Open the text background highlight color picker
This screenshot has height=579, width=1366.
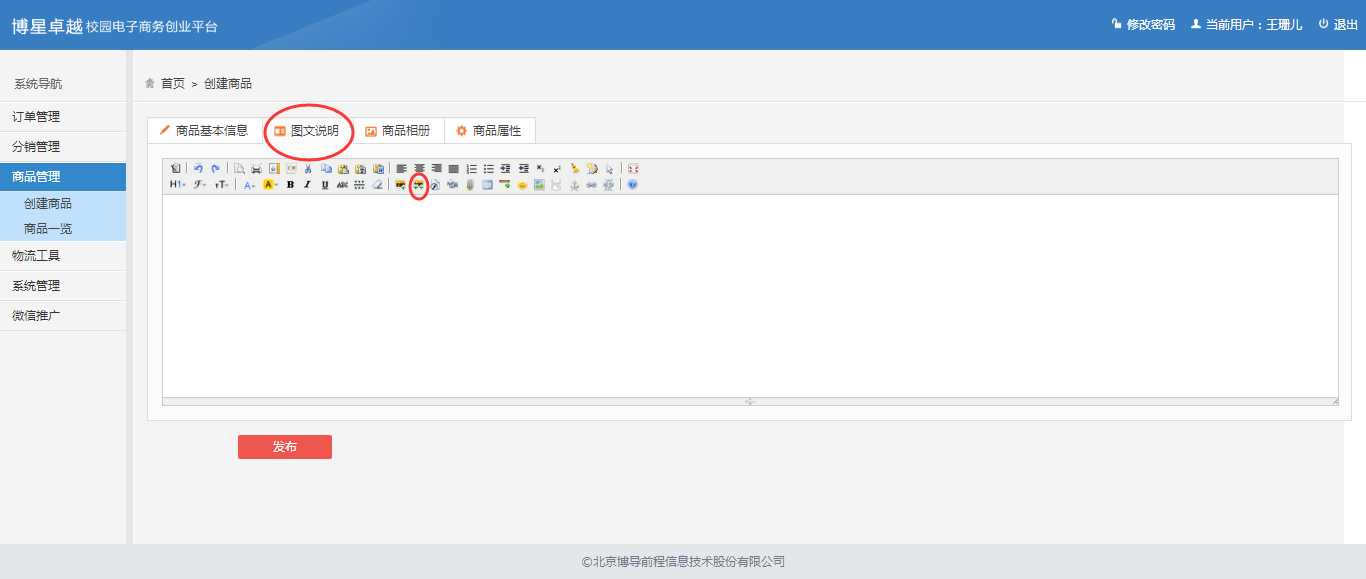coord(270,185)
